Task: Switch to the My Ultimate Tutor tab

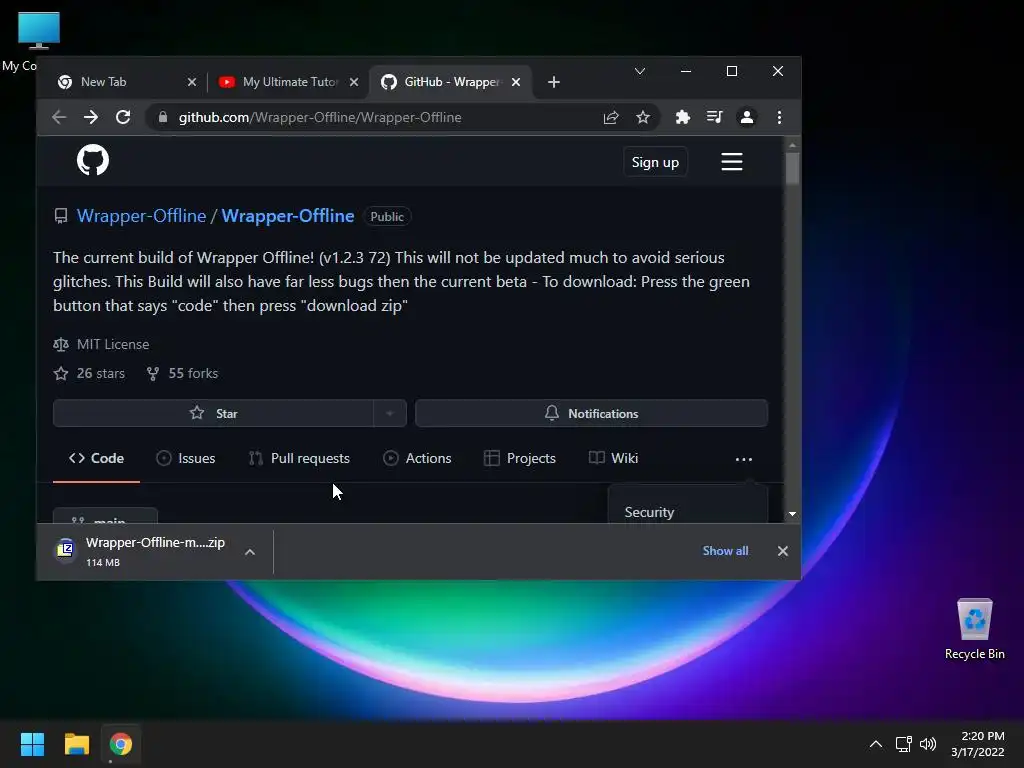Action: tap(289, 82)
